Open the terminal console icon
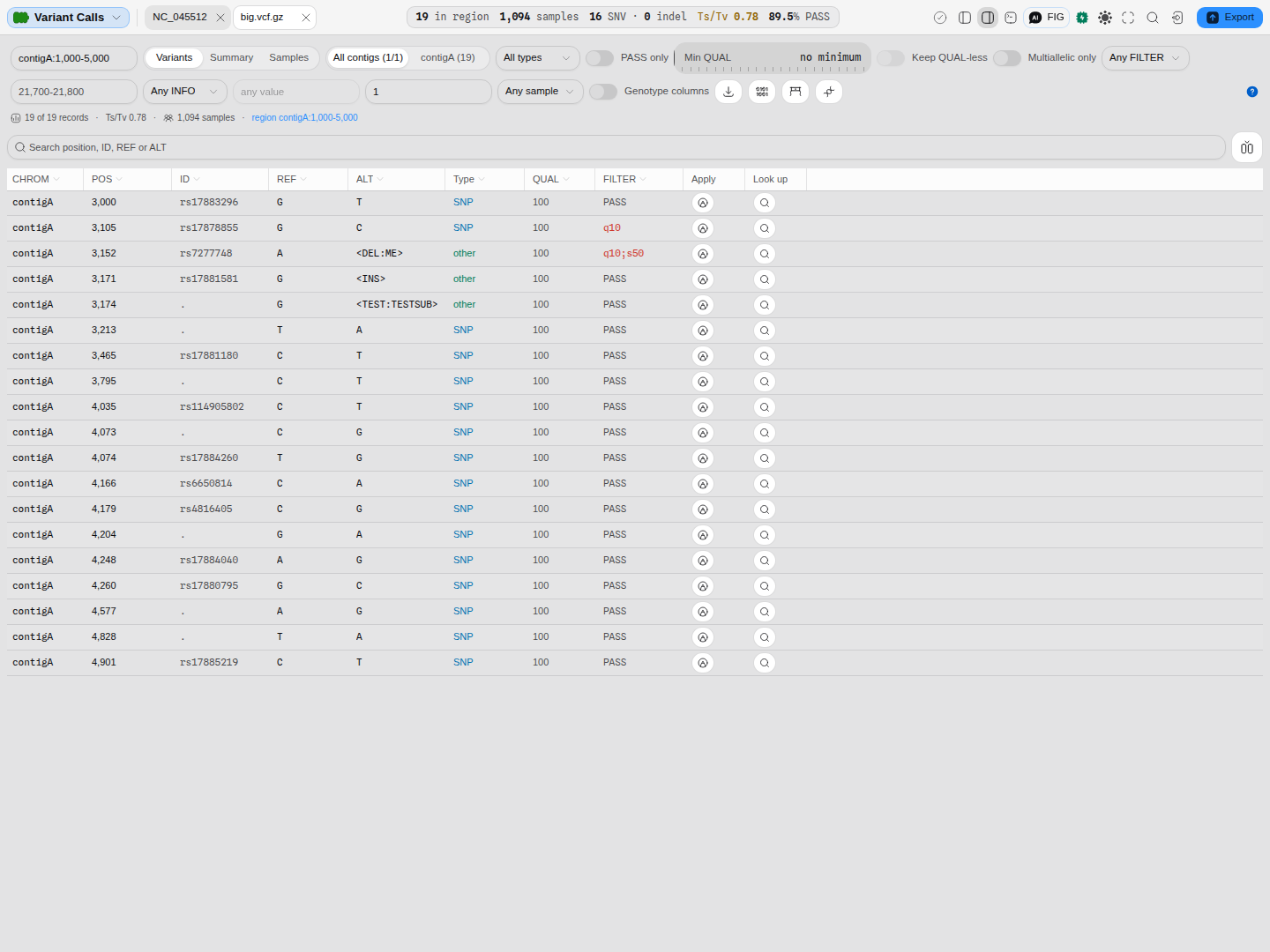Viewport: 1270px width, 952px height. (x=1011, y=18)
